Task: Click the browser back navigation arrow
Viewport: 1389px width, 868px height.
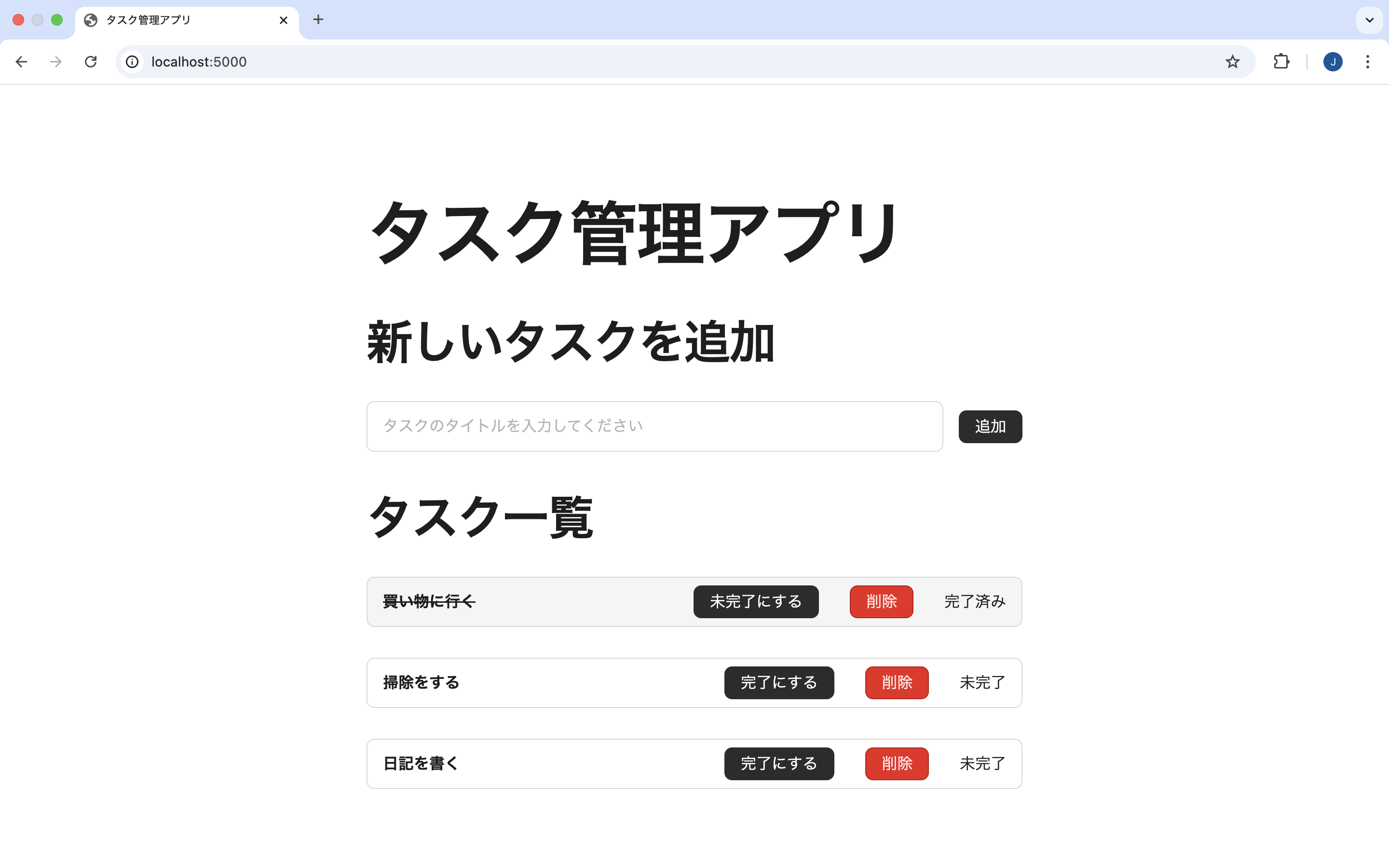Action: [21, 61]
